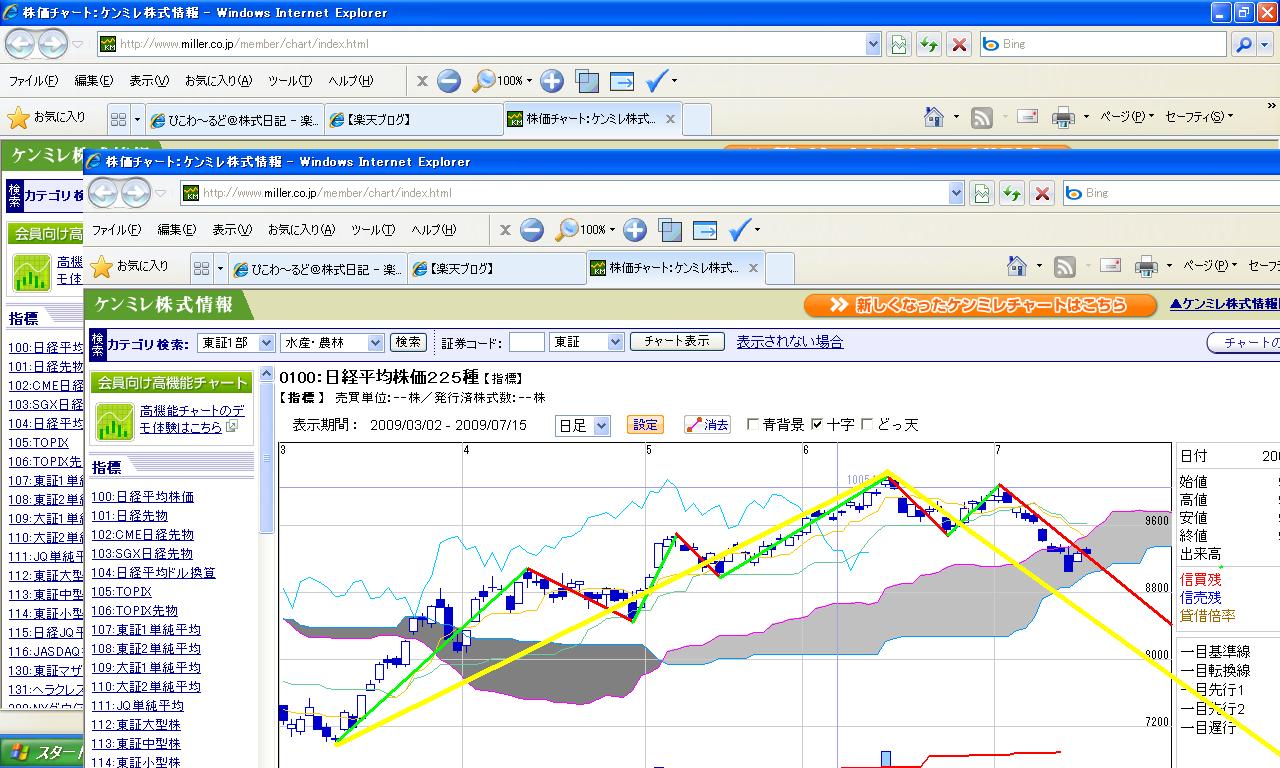Enable the 青背景 checkbox

coord(753,425)
